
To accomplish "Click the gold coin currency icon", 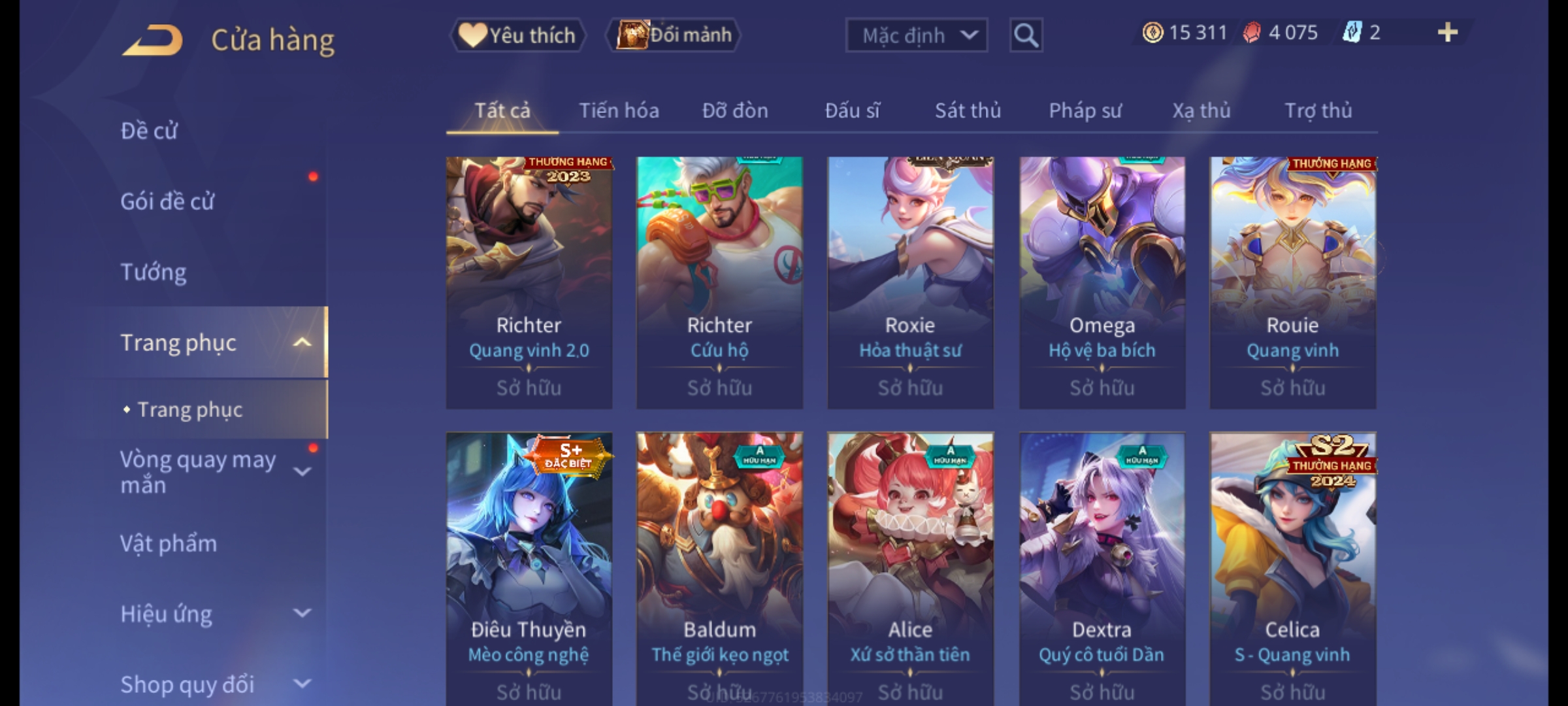I will [1152, 33].
